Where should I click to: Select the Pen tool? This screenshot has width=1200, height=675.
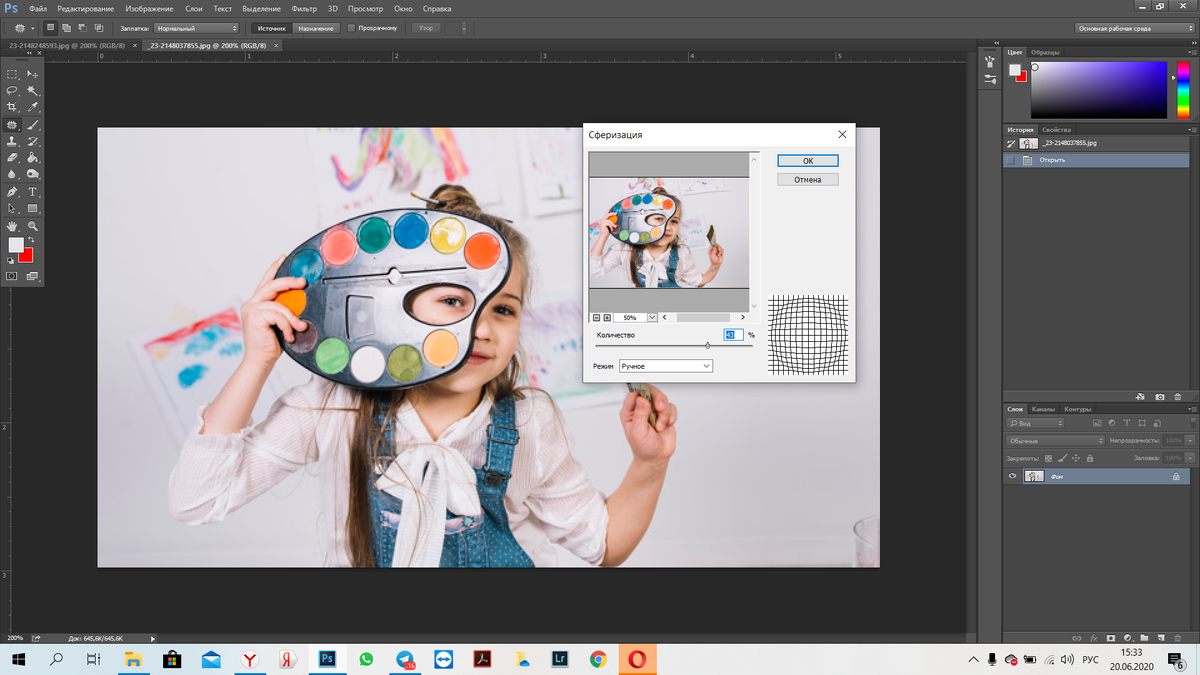click(12, 192)
